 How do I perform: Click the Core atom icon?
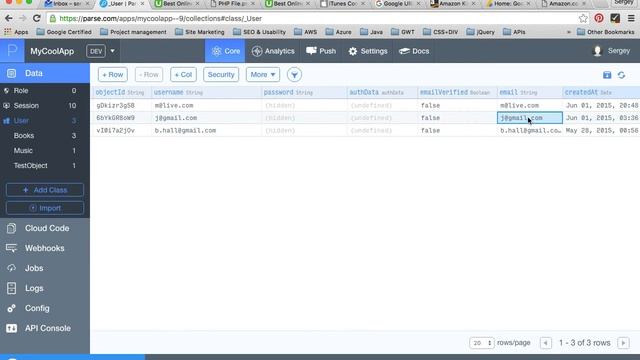(x=216, y=51)
